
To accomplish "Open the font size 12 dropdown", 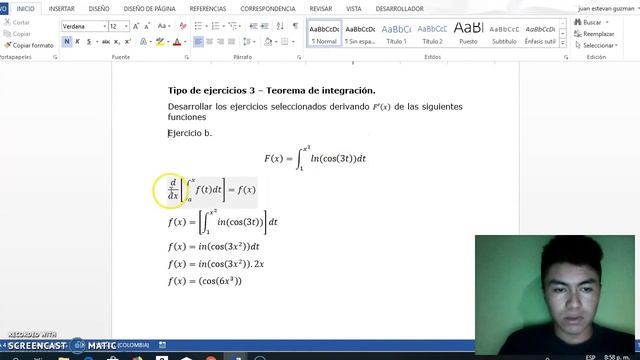I will pyautogui.click(x=126, y=26).
